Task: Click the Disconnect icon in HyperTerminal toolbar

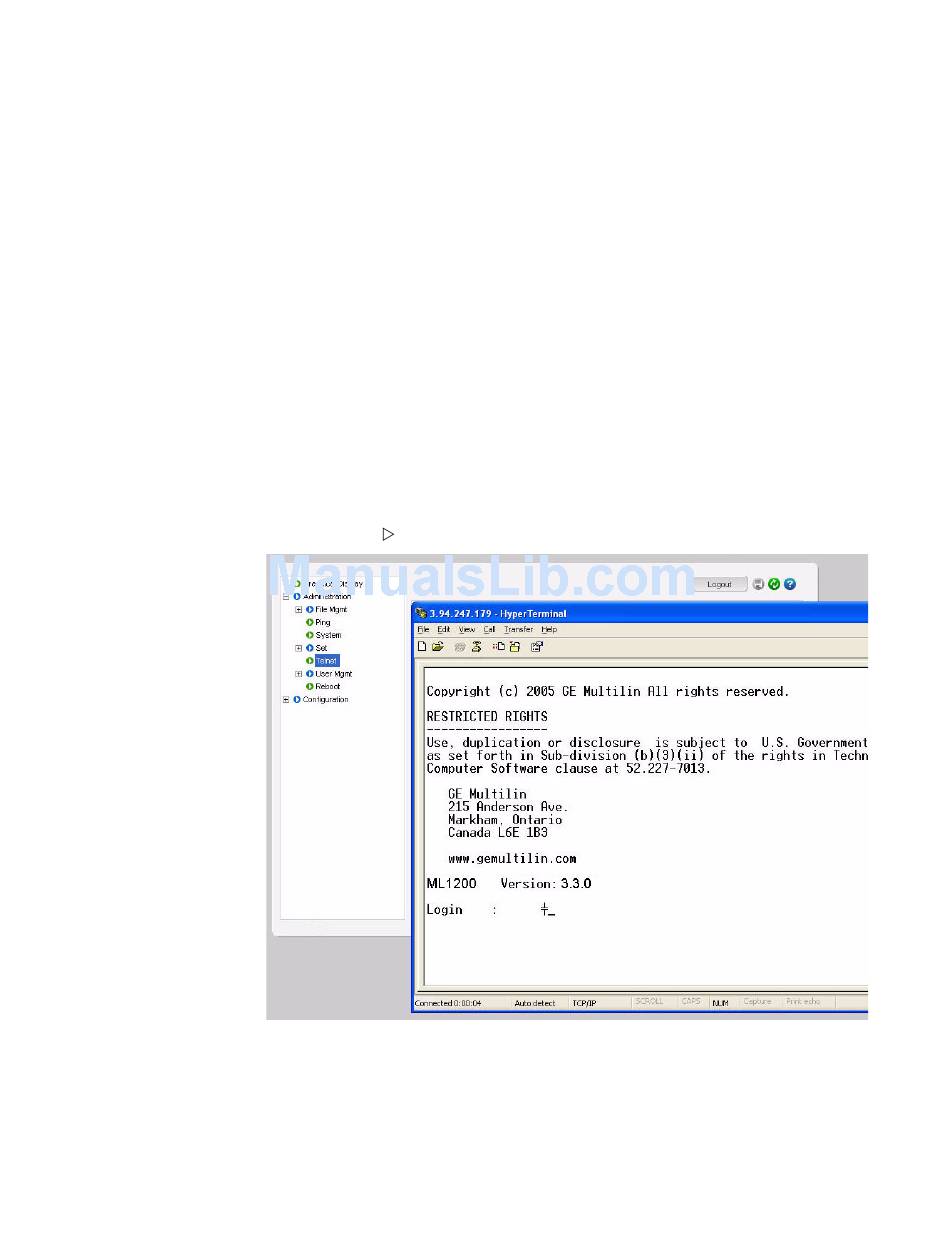Action: (477, 647)
